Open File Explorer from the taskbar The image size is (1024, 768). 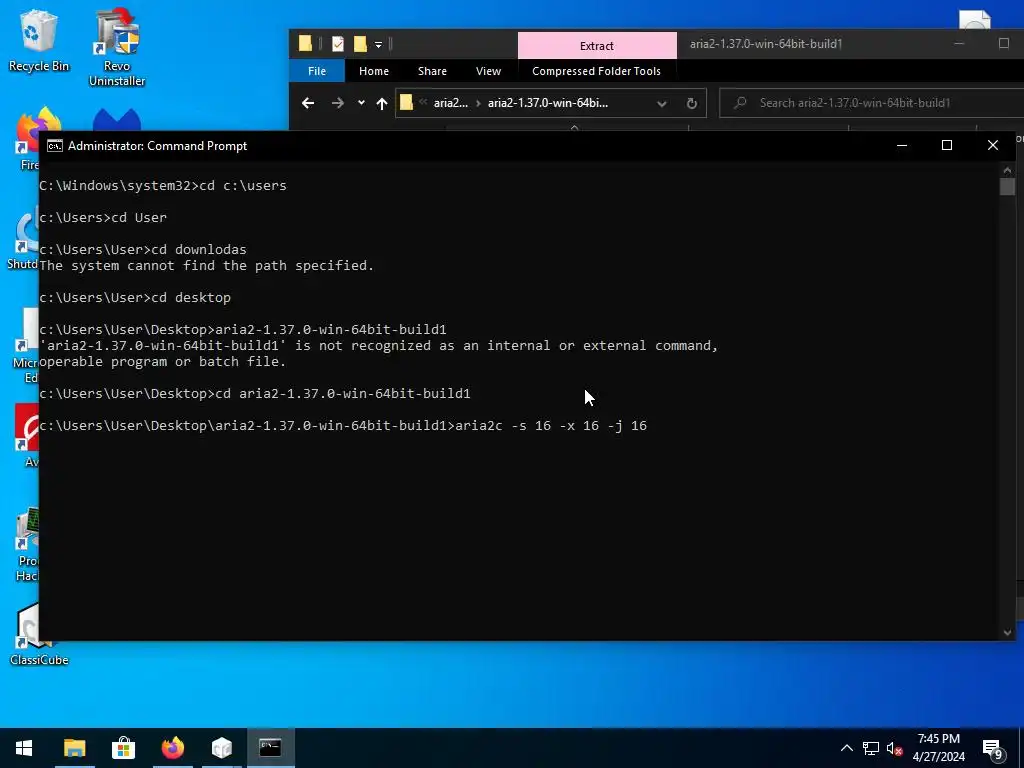point(74,748)
